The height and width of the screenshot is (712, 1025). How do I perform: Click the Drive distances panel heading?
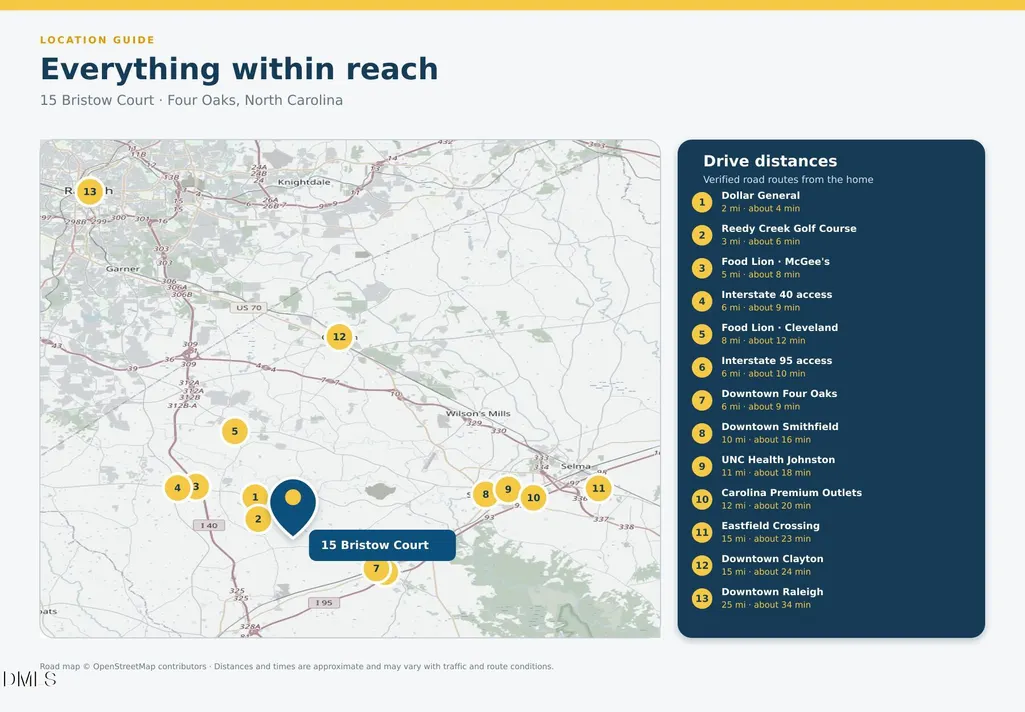769,161
